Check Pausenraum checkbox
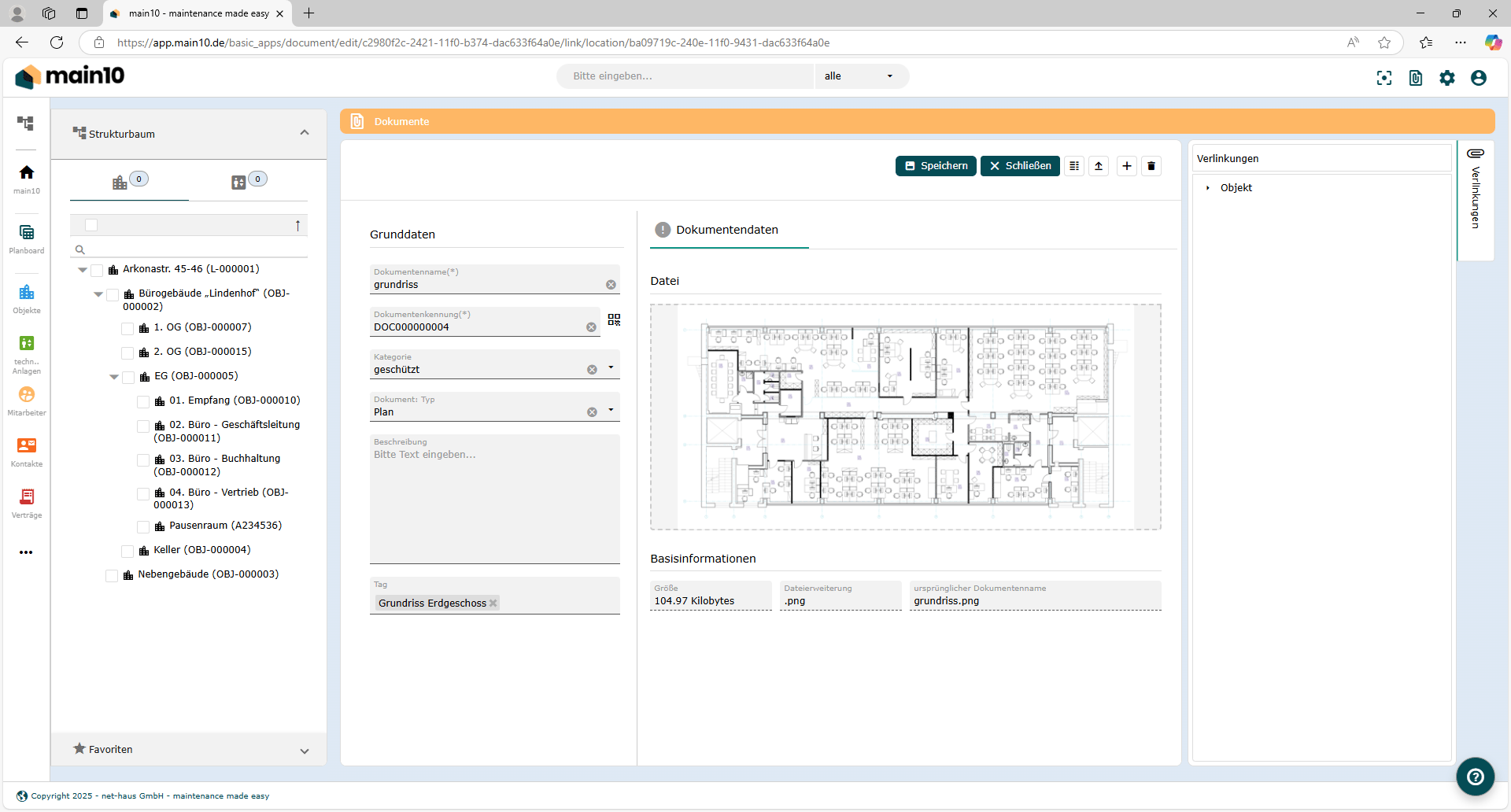This screenshot has height=812, width=1511. [x=143, y=527]
